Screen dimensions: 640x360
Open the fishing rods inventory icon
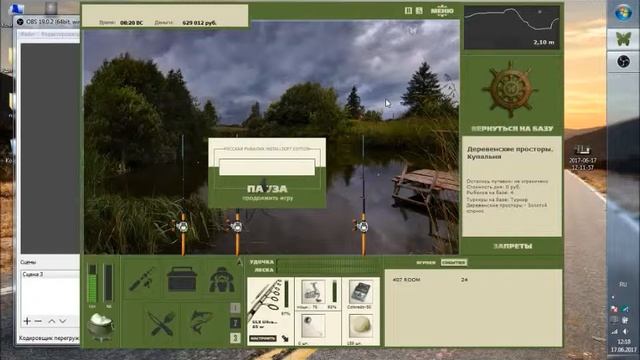[142, 280]
